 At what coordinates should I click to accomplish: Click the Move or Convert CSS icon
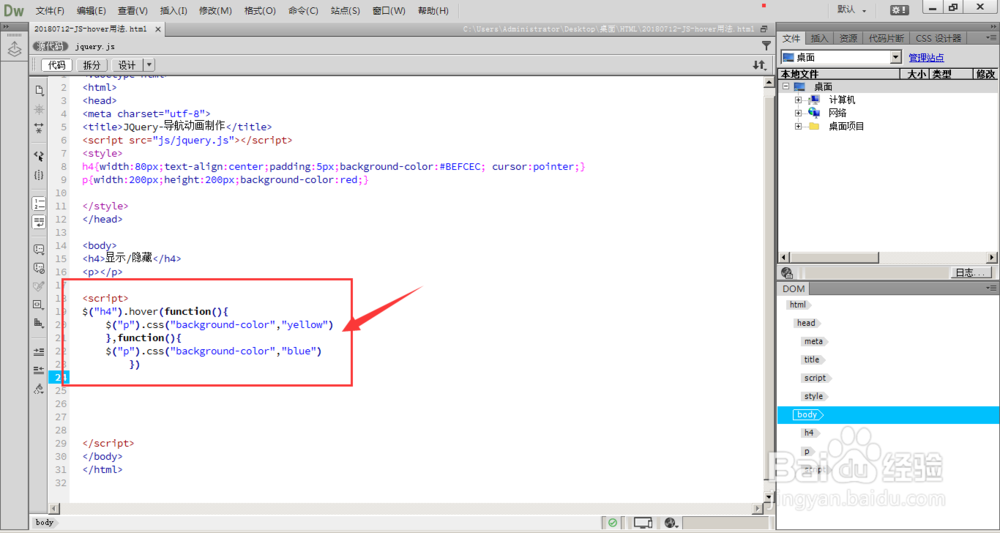(39, 323)
